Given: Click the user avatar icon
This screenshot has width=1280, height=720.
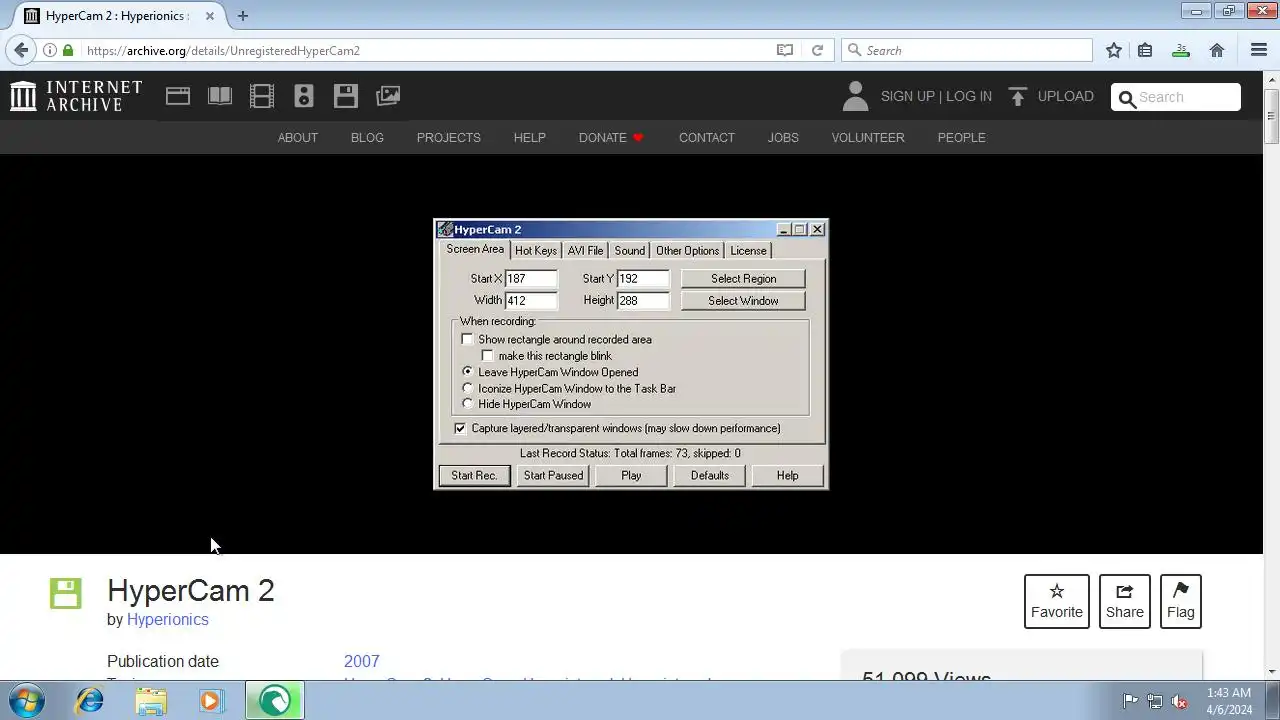Looking at the screenshot, I should 855,96.
